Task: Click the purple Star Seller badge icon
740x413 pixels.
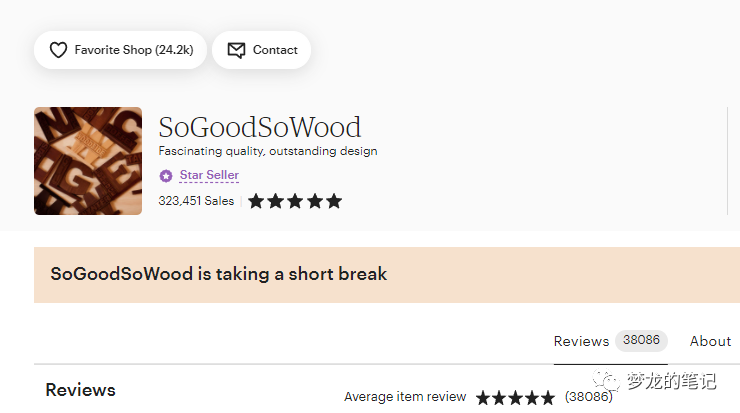Action: pyautogui.click(x=166, y=176)
